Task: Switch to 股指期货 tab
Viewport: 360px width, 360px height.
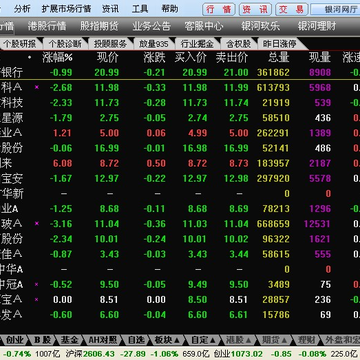Action: pos(99,26)
